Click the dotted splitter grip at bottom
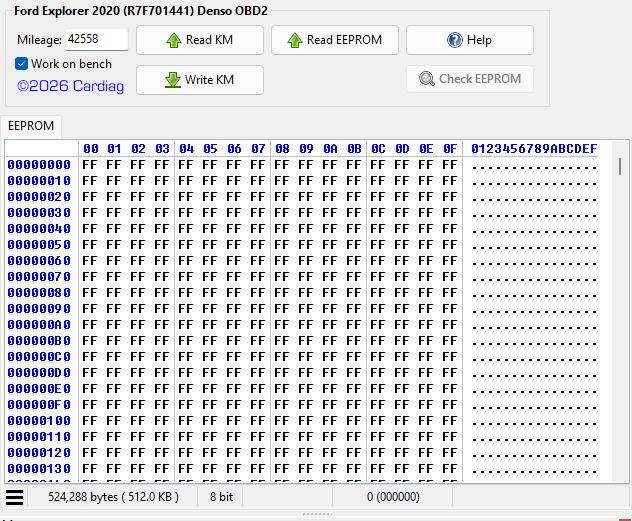 coord(316,514)
